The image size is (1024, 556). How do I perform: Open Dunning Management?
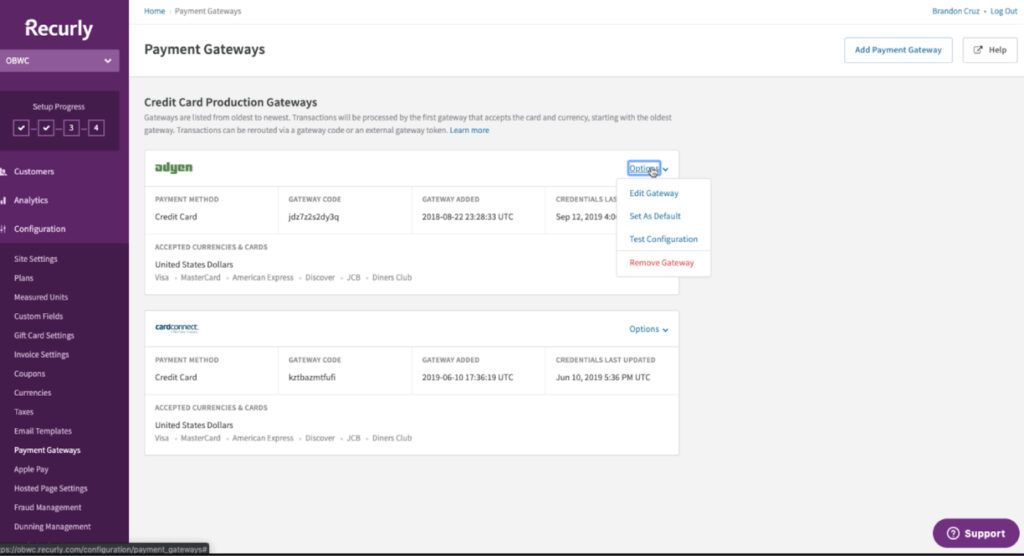(x=52, y=527)
